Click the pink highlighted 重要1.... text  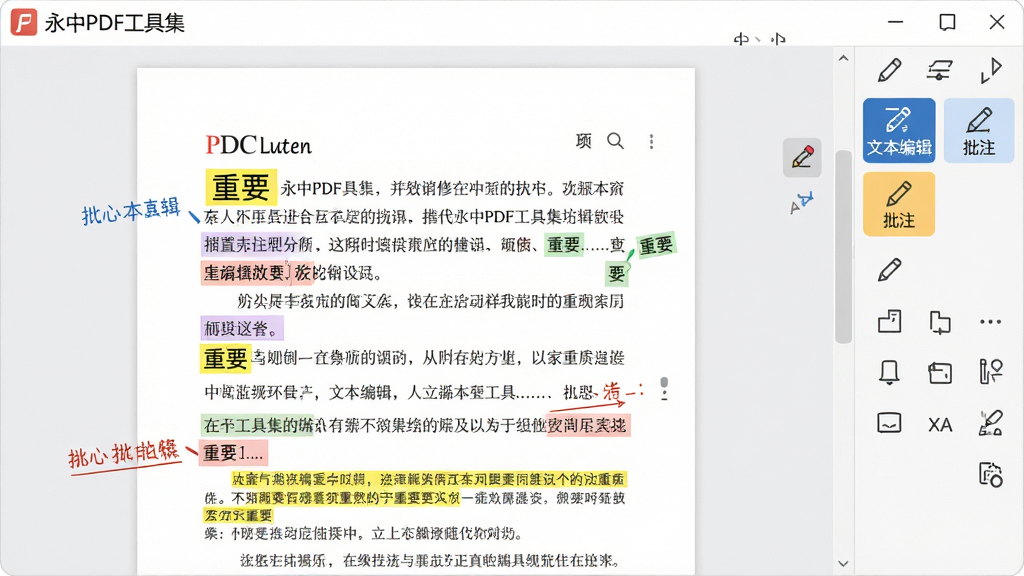tap(233, 453)
